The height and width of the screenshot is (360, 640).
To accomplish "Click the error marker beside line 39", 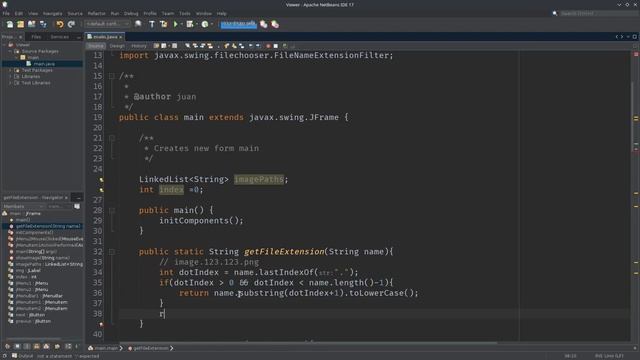I will [x=101, y=324].
